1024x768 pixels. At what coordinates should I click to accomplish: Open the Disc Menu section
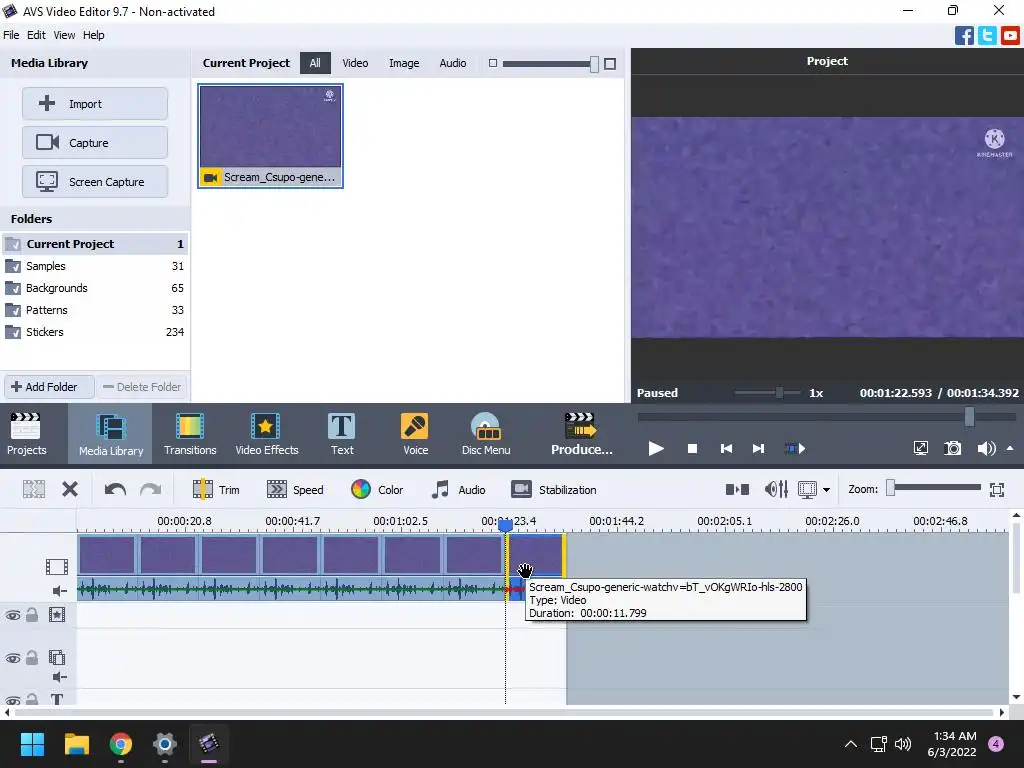(485, 434)
